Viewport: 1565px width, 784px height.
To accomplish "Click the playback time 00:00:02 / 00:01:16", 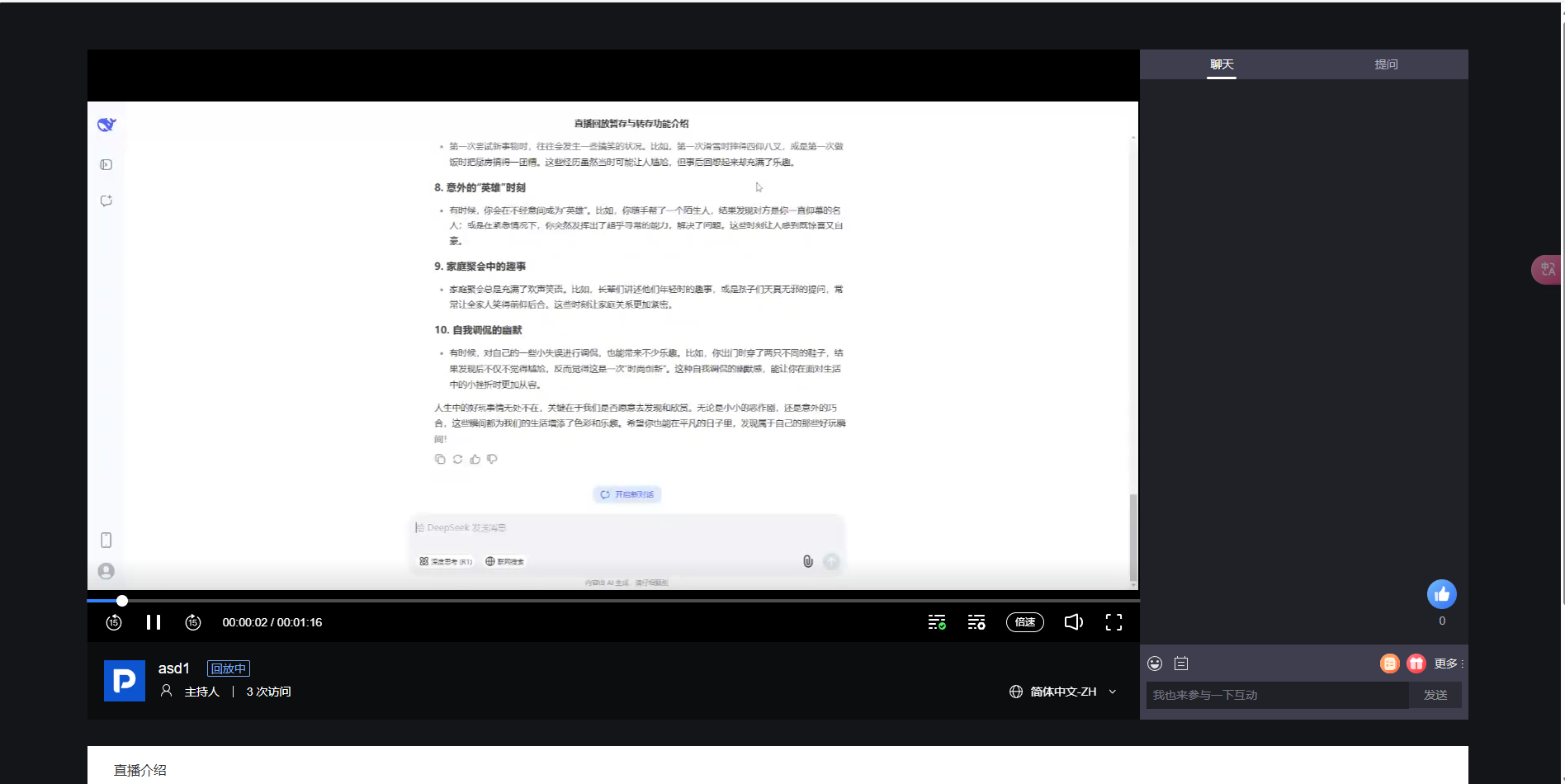I will (x=272, y=622).
